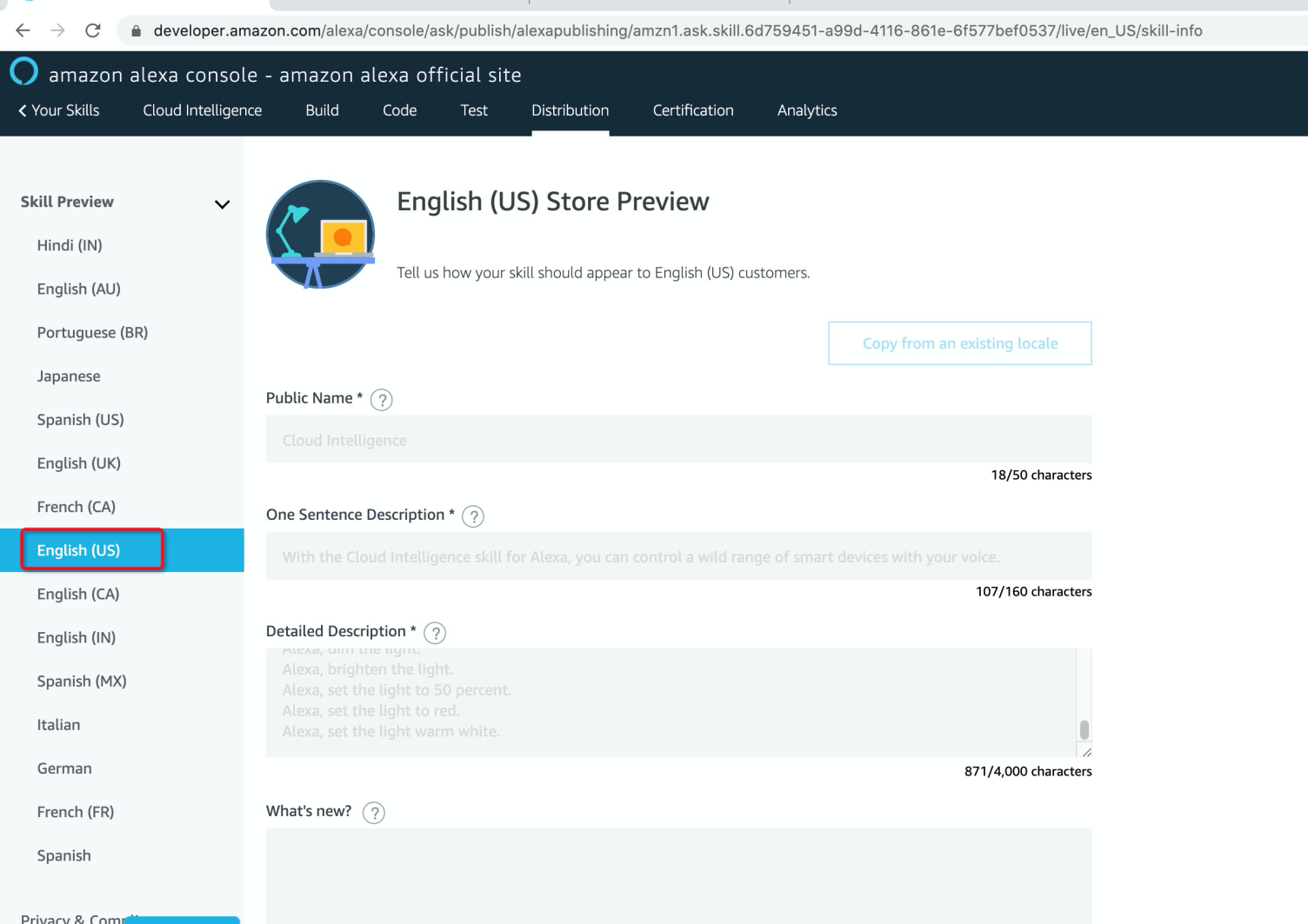The height and width of the screenshot is (924, 1308).
Task: Switch to the Build tab
Action: click(x=322, y=110)
